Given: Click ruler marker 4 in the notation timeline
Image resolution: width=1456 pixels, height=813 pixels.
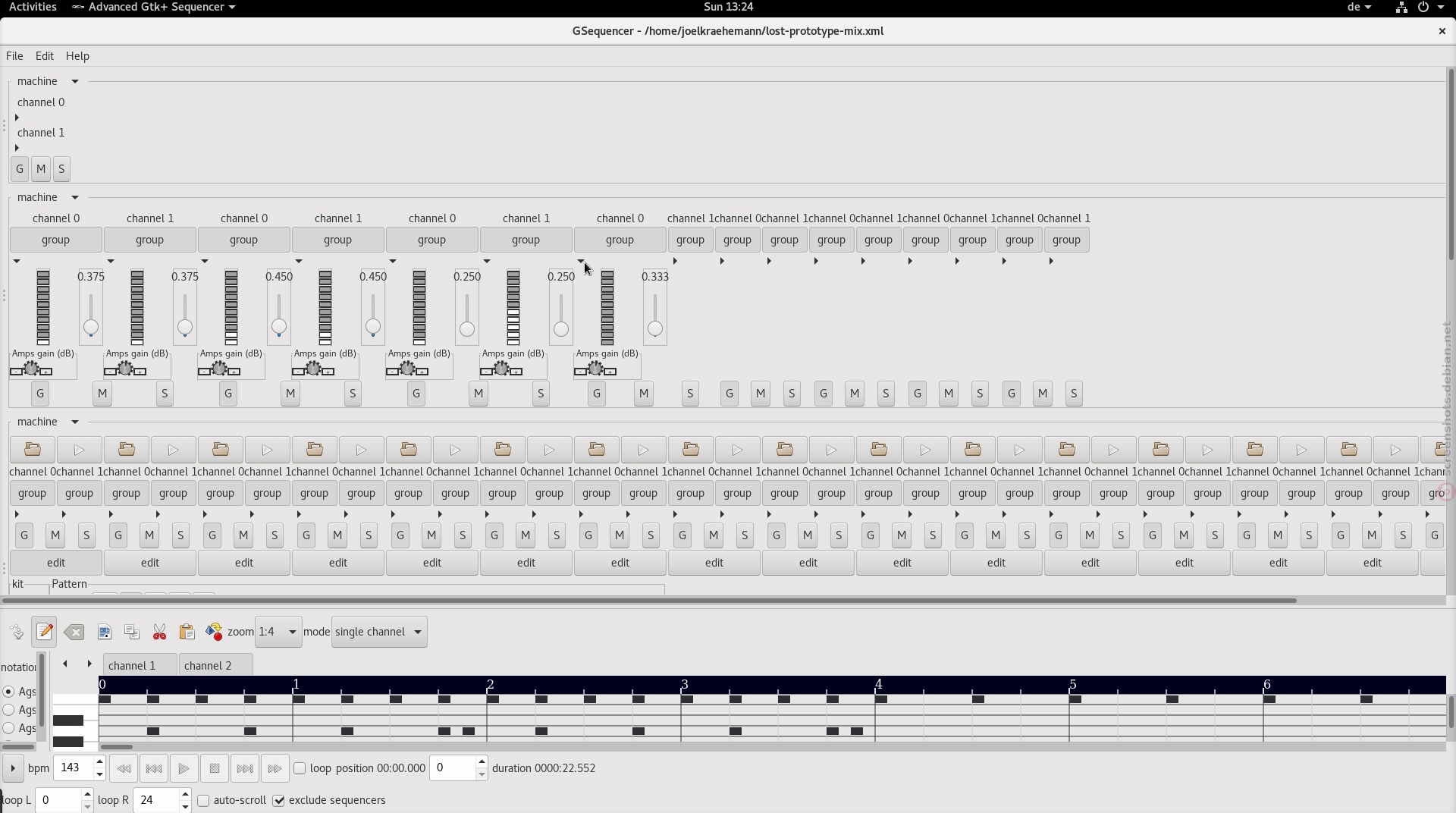Looking at the screenshot, I should 879,684.
